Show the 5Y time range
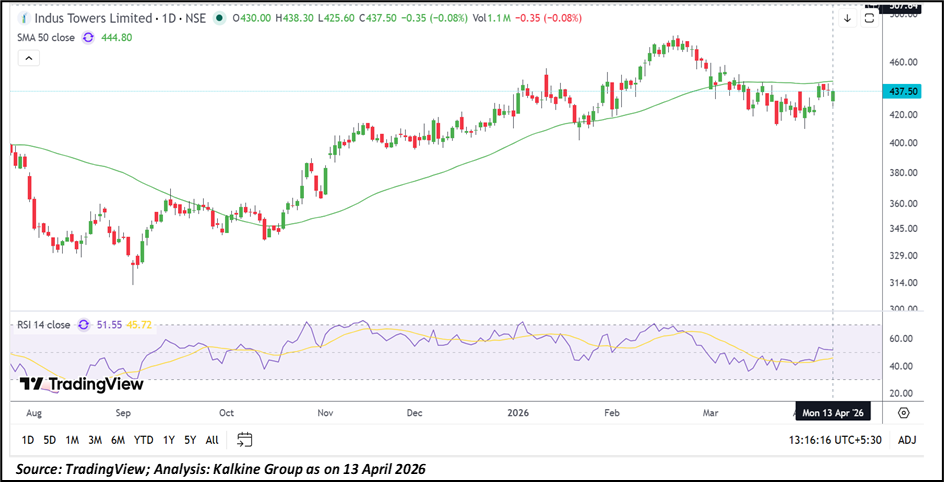This screenshot has height=482, width=944. coord(190,440)
